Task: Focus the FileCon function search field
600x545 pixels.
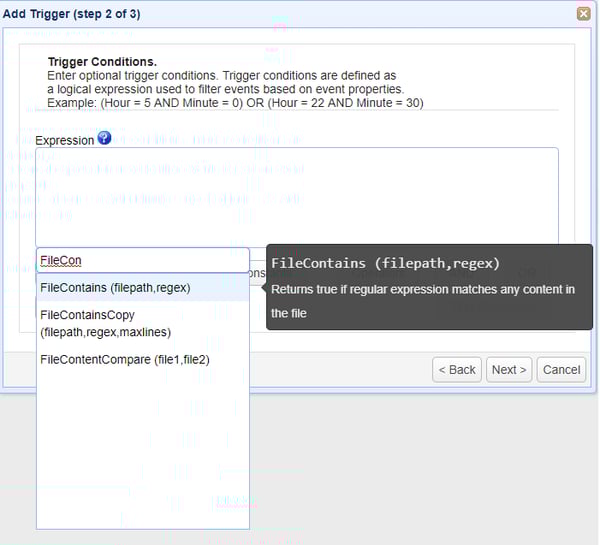Action: [142, 260]
